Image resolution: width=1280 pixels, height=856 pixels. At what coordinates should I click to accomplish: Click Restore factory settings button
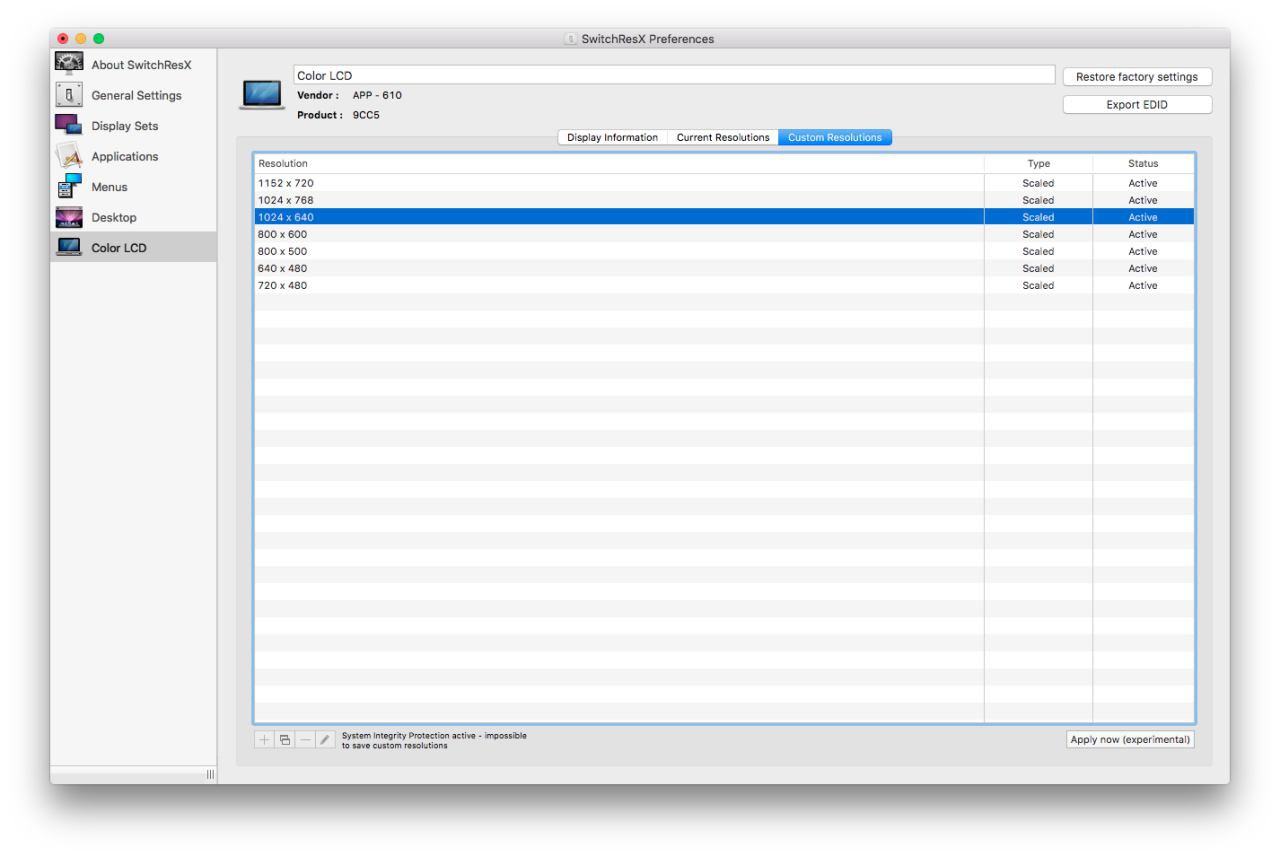1137,76
